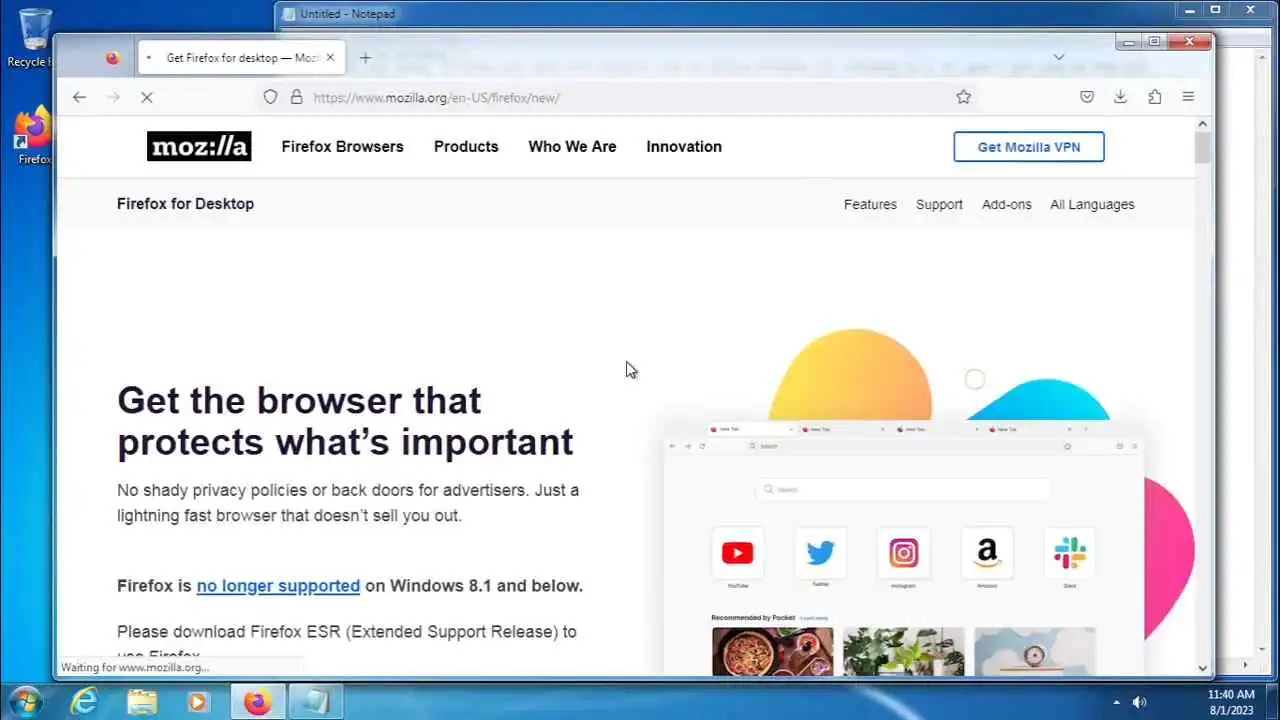Show hidden tray icons arrow

pos(1117,702)
